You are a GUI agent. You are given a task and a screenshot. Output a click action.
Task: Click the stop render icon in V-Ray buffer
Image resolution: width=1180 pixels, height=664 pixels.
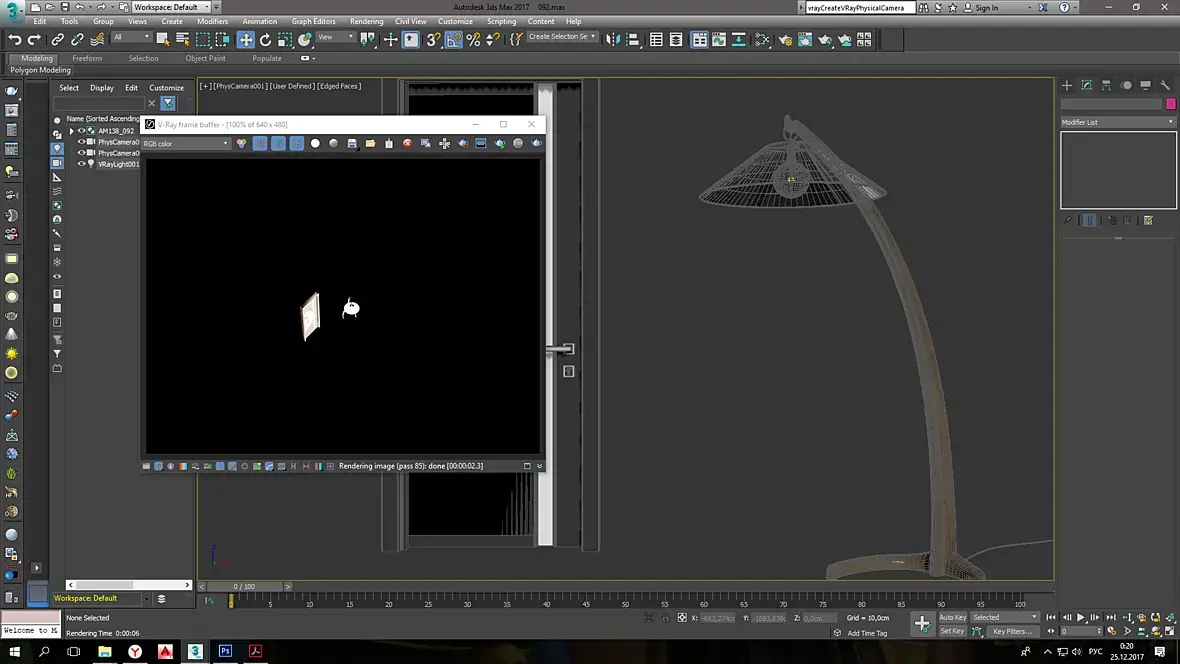[407, 144]
